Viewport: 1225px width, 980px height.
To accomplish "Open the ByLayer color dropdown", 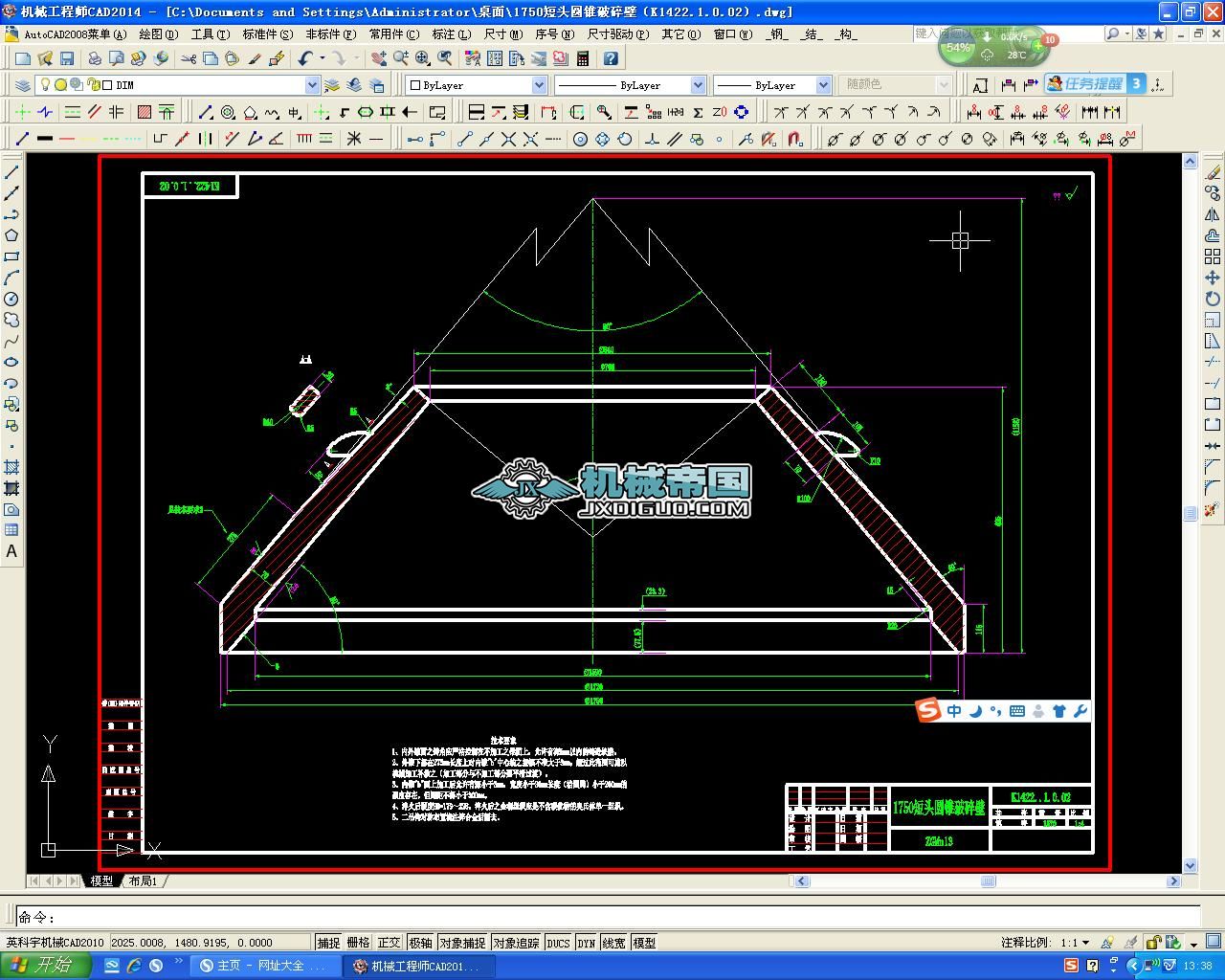I will [x=539, y=85].
